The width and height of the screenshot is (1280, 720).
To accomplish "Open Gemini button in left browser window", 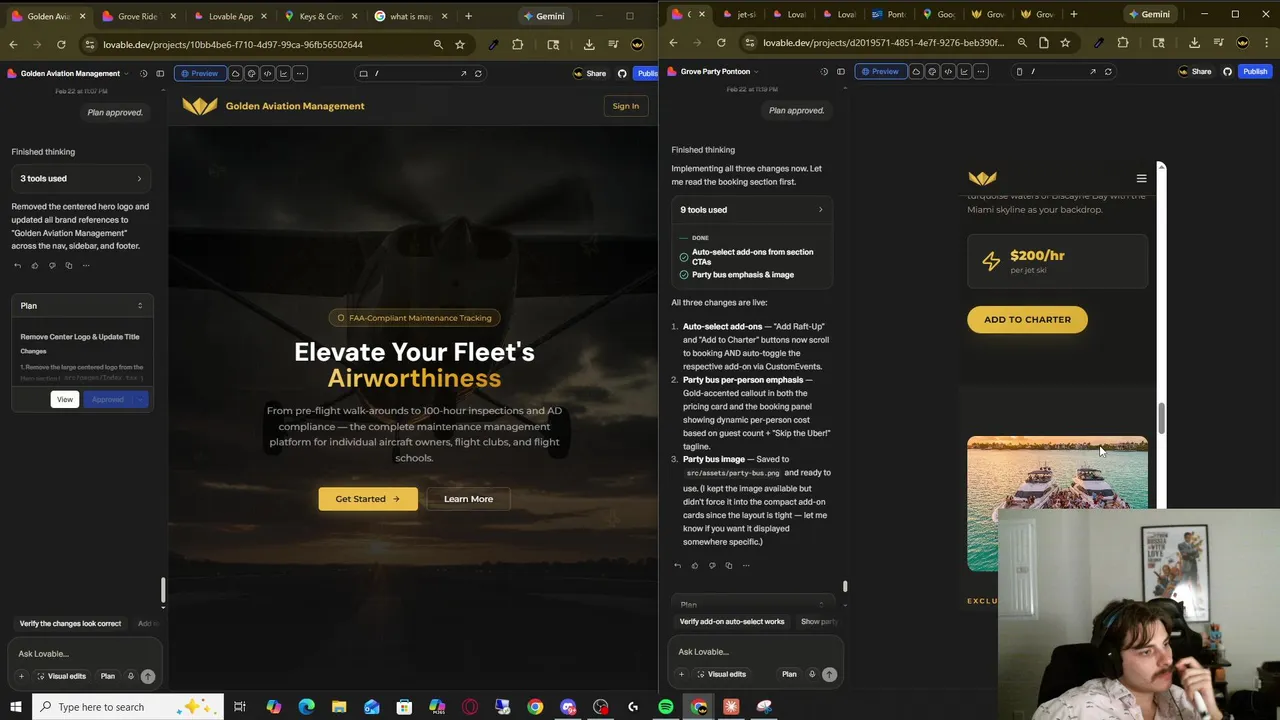I will pyautogui.click(x=545, y=16).
